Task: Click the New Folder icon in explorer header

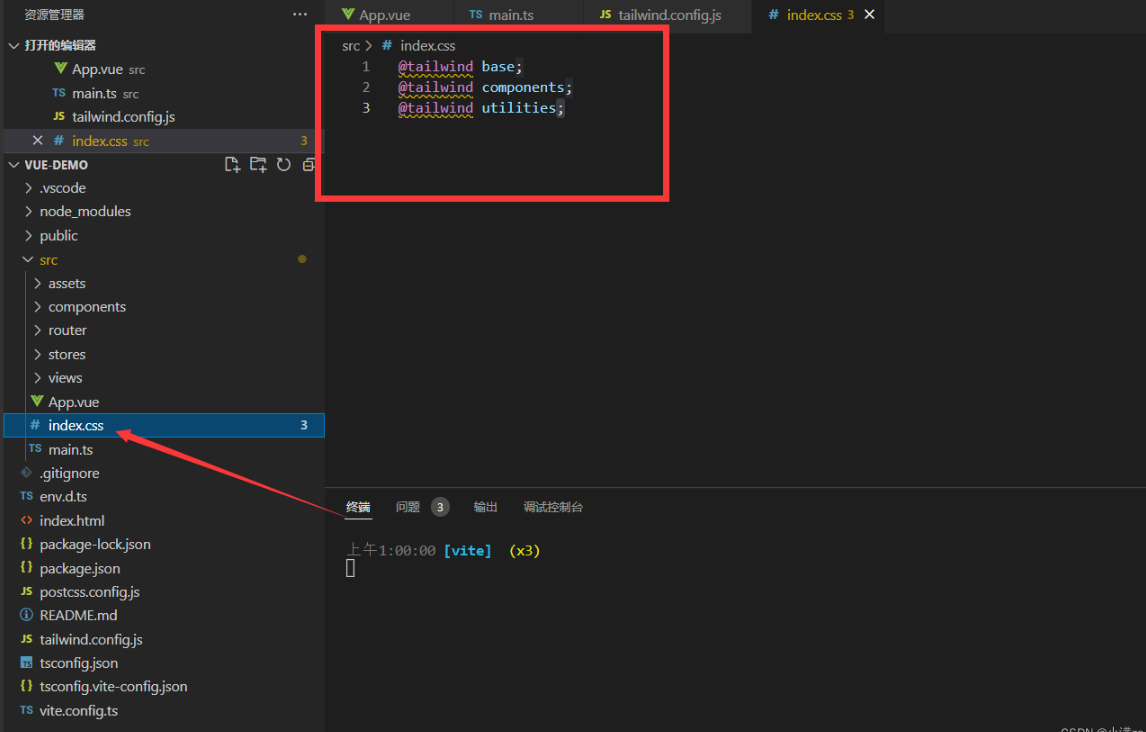Action: 258,165
